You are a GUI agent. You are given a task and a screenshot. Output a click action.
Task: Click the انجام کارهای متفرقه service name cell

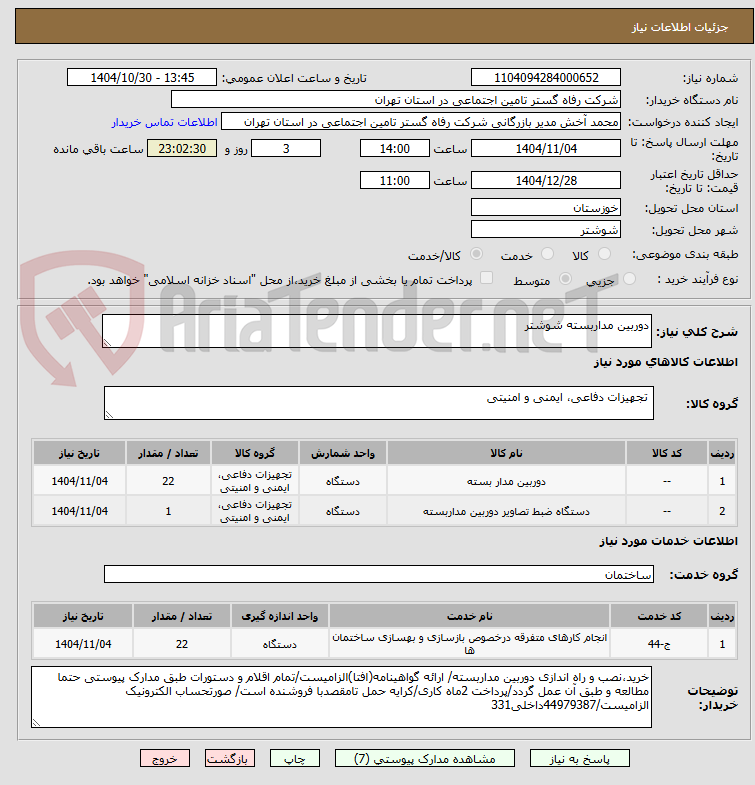click(470, 644)
